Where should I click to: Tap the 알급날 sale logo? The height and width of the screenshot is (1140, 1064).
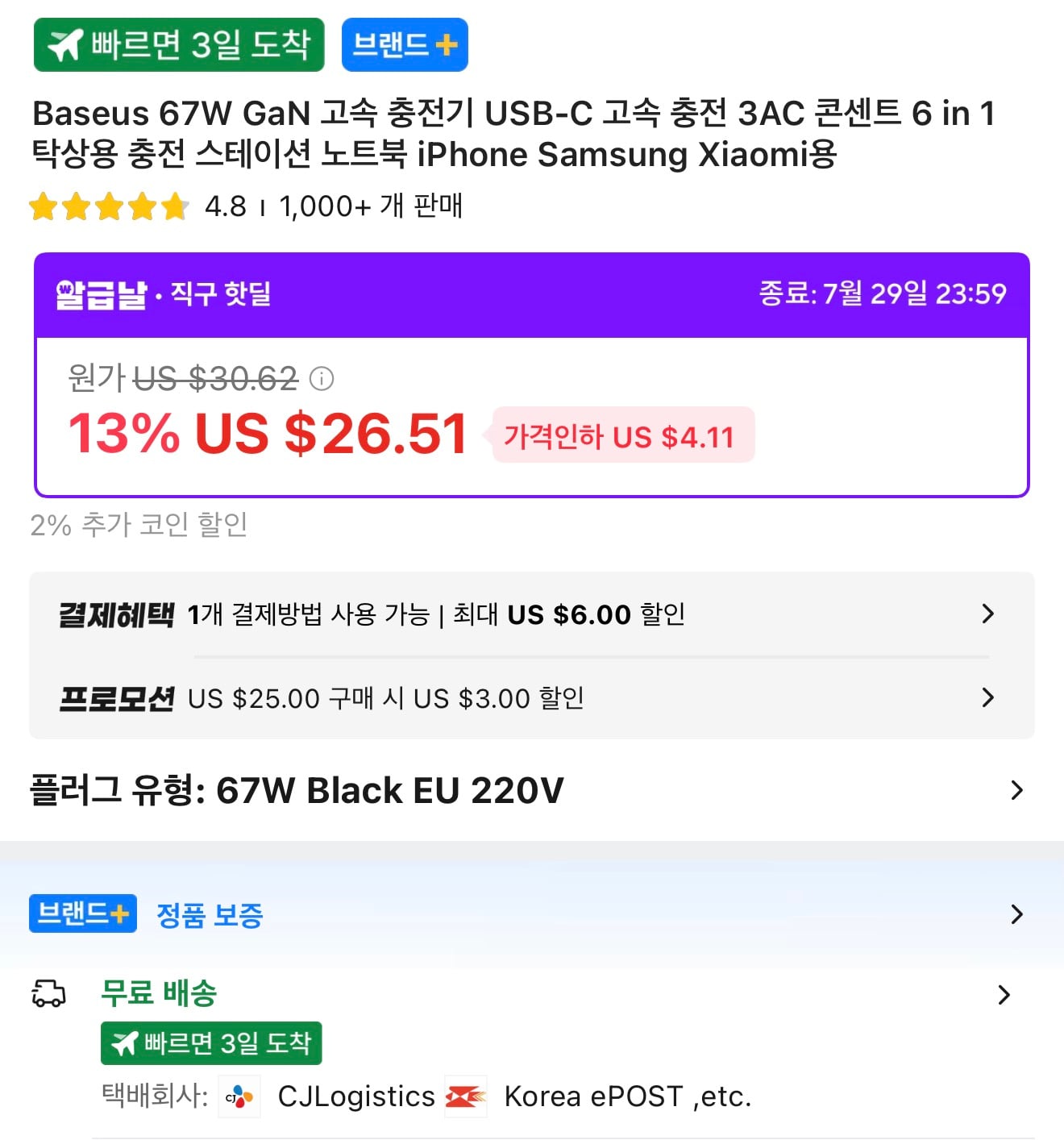tap(102, 294)
